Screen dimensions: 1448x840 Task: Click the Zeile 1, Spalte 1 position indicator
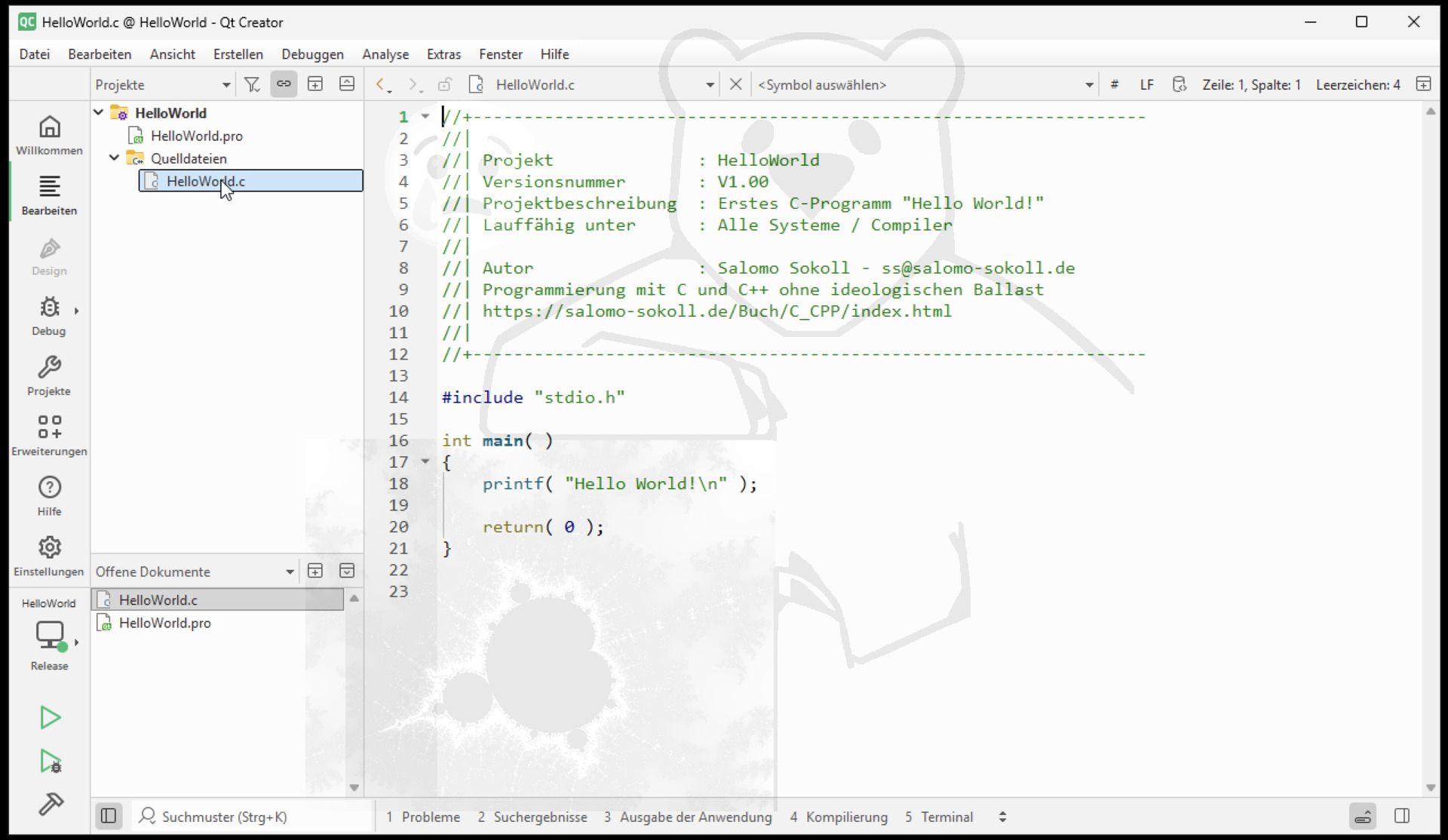pyautogui.click(x=1251, y=84)
